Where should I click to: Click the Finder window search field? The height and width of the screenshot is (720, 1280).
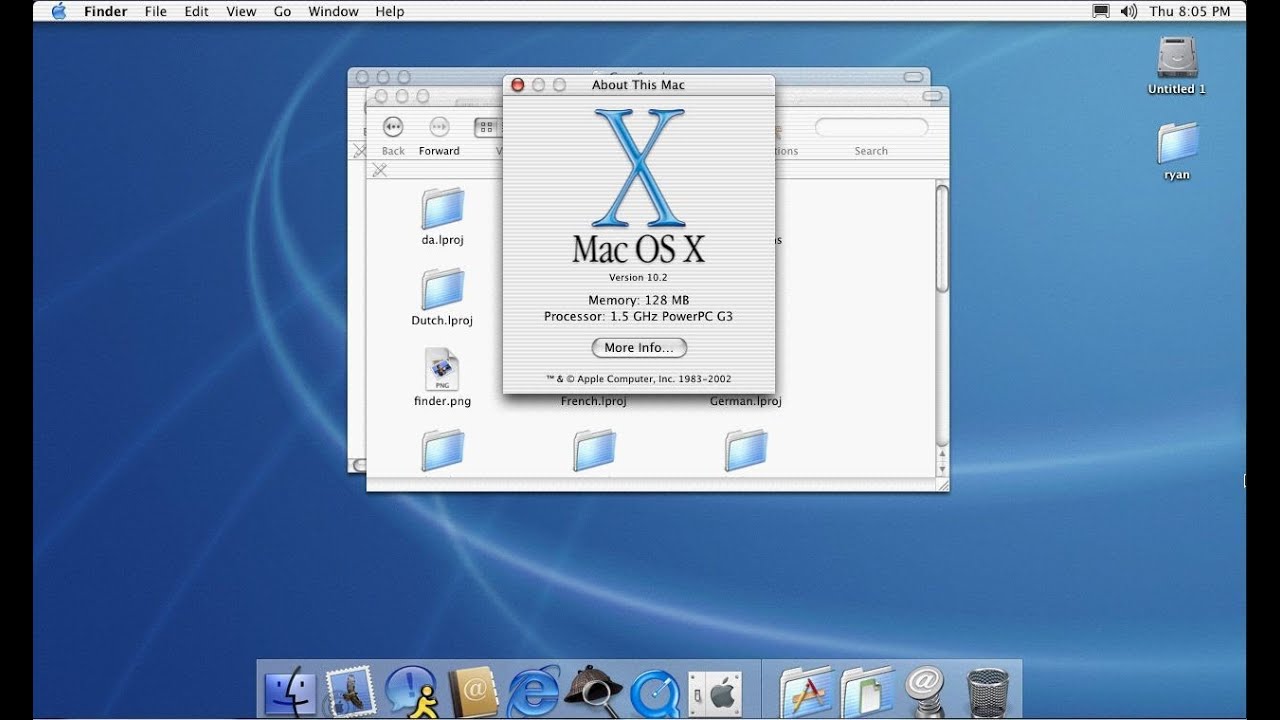click(x=871, y=127)
